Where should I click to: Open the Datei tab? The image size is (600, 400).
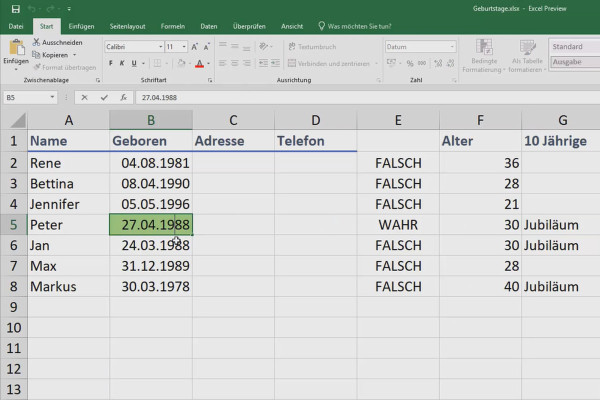16,26
